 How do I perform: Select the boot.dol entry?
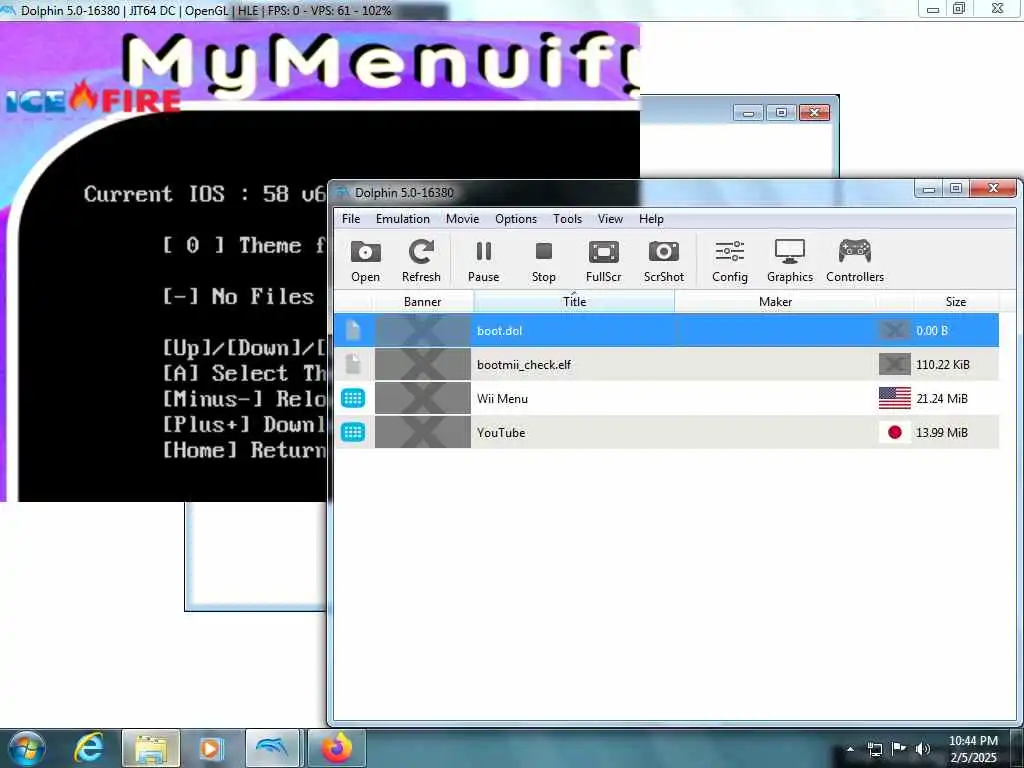point(666,330)
